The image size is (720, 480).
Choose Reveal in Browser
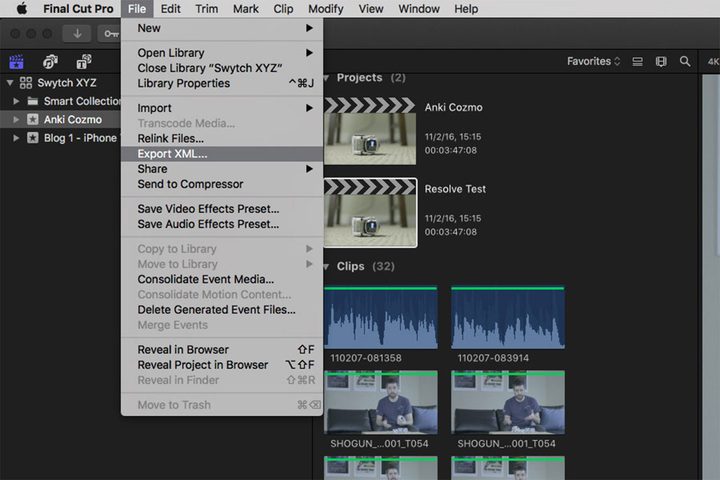click(222, 350)
